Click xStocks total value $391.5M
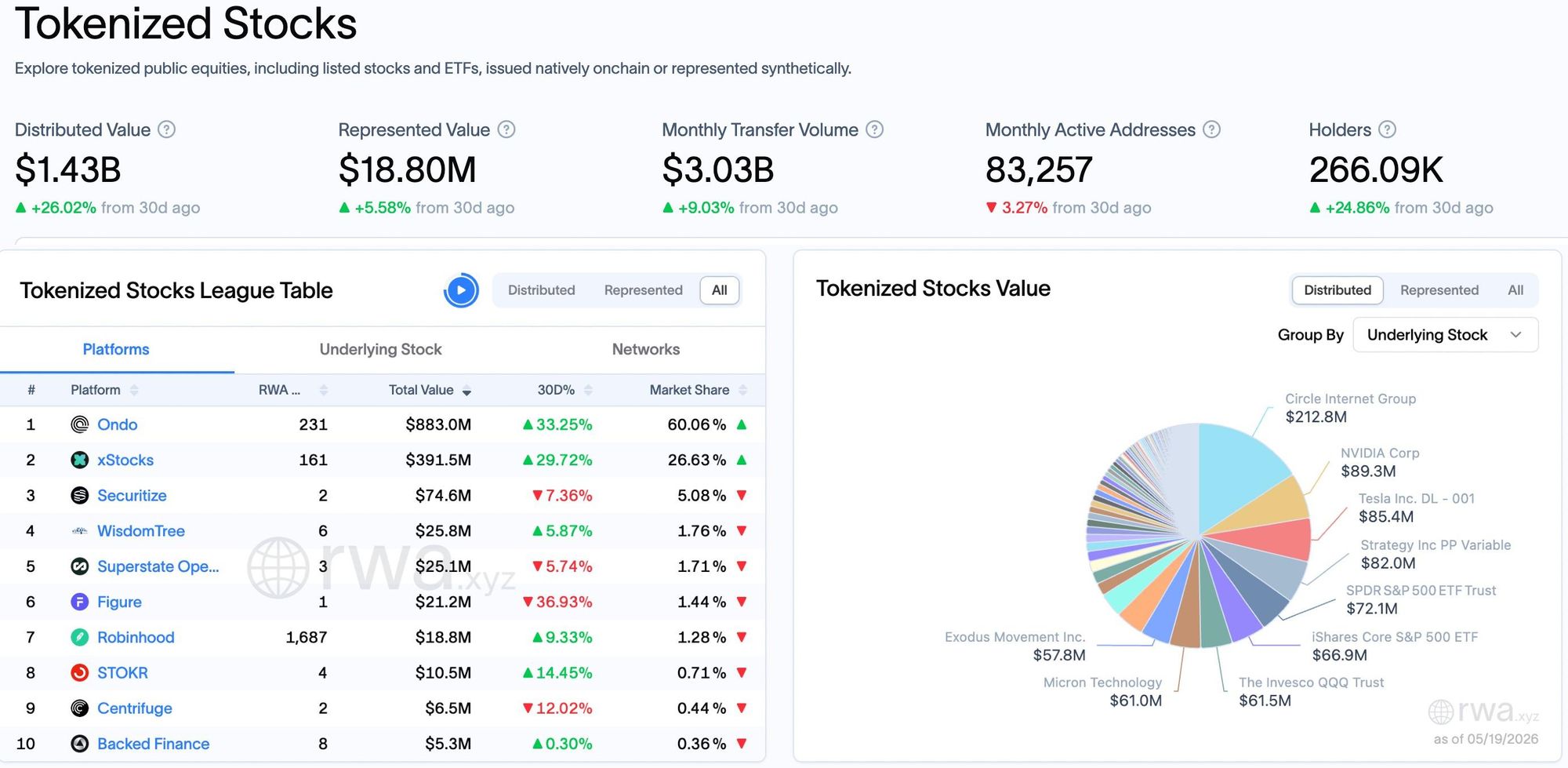 click(x=438, y=460)
